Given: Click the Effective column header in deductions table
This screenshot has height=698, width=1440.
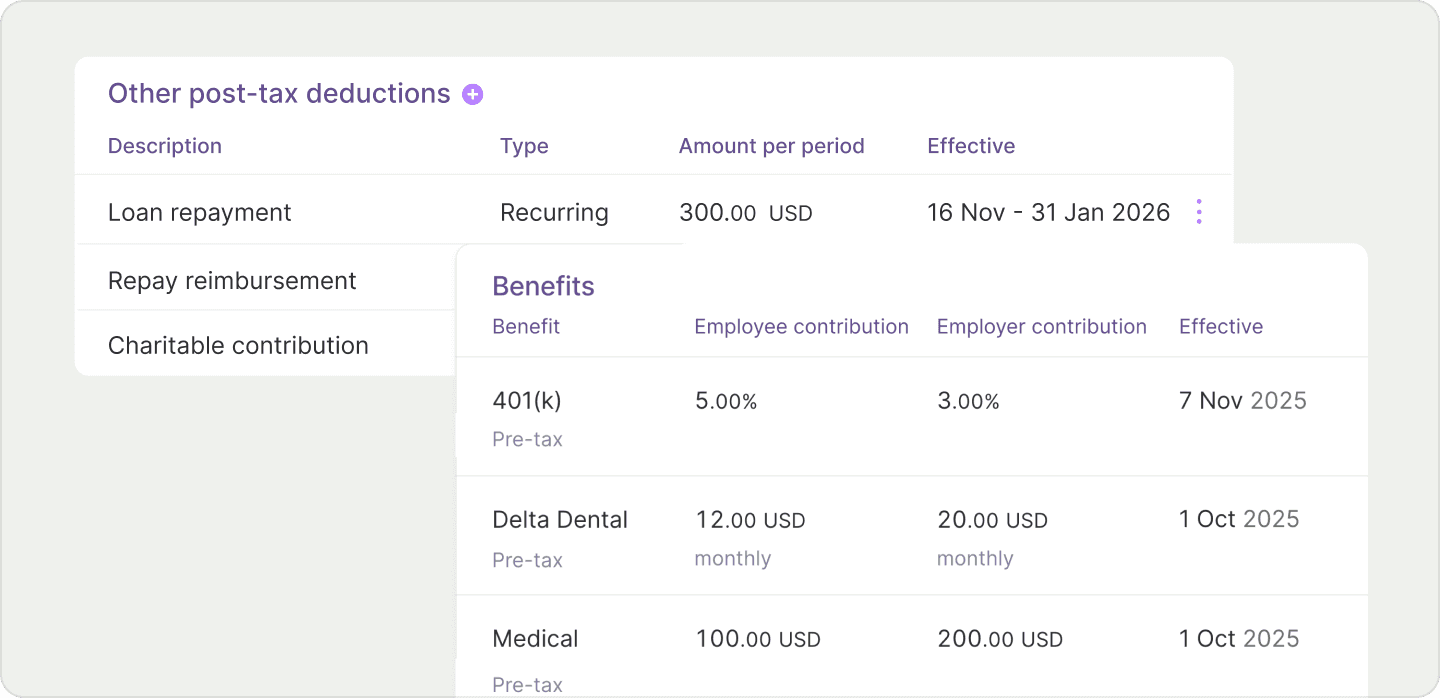Looking at the screenshot, I should [971, 146].
